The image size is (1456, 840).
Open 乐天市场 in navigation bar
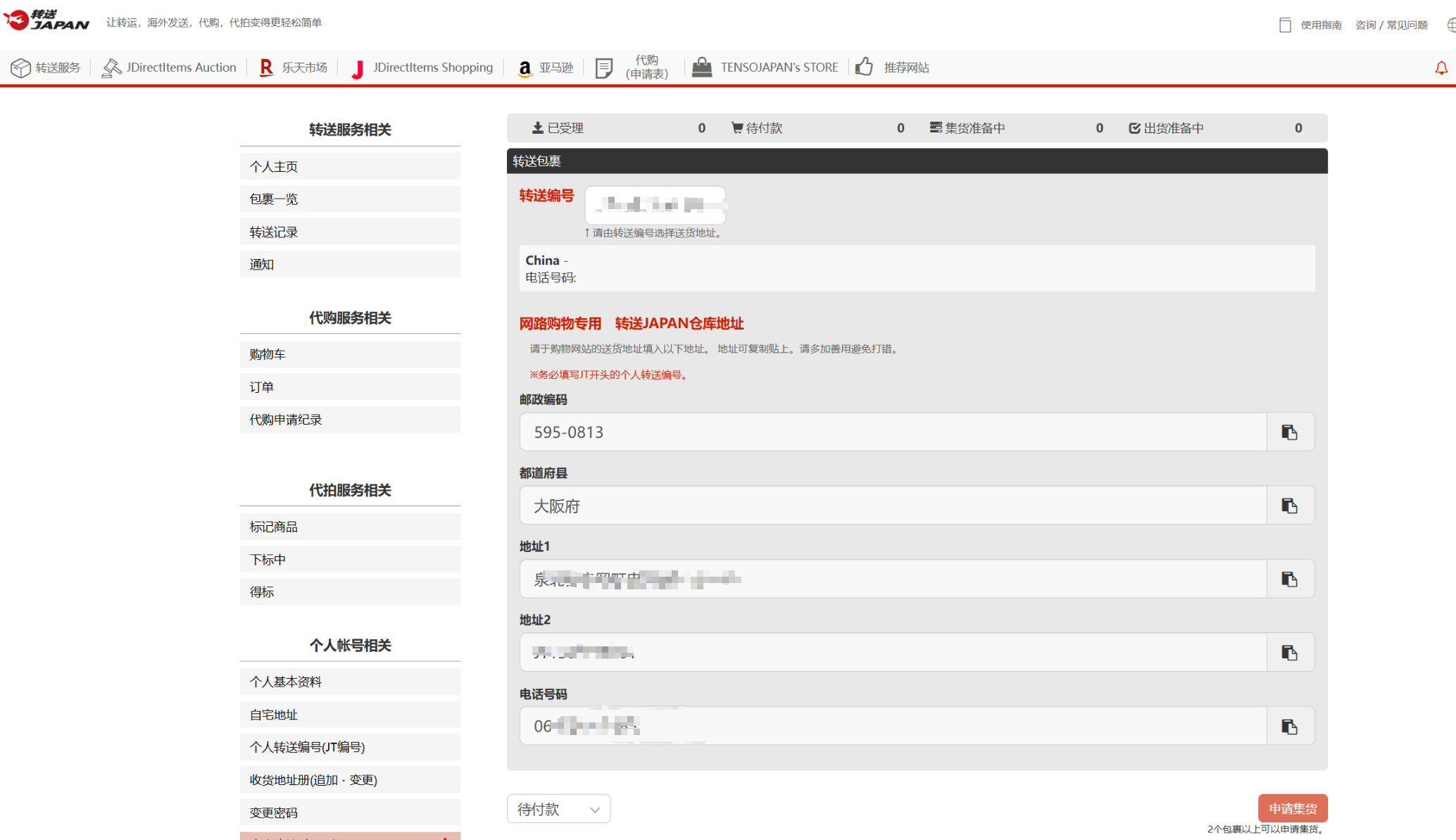point(305,68)
